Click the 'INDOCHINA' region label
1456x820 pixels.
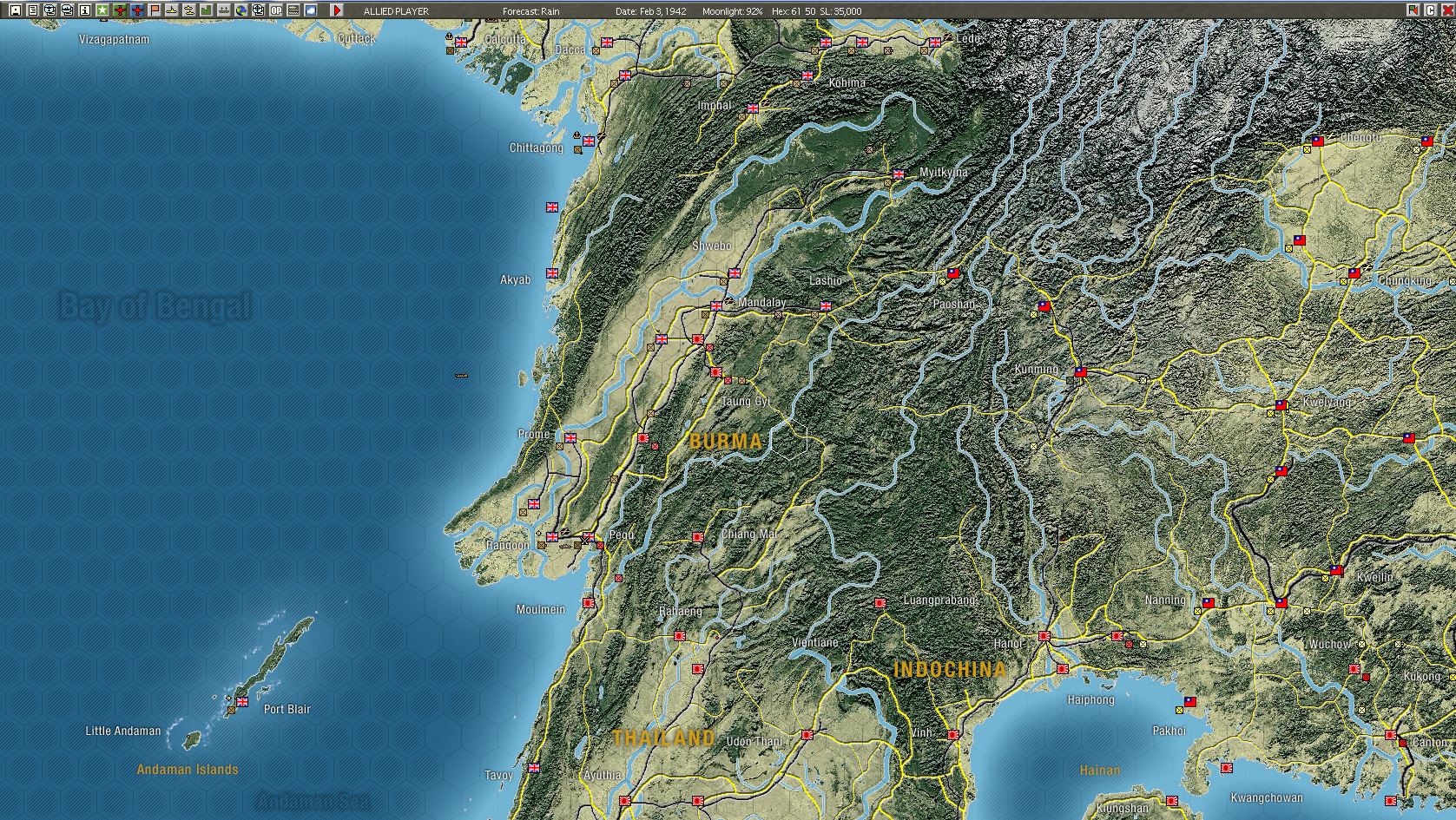tap(950, 669)
